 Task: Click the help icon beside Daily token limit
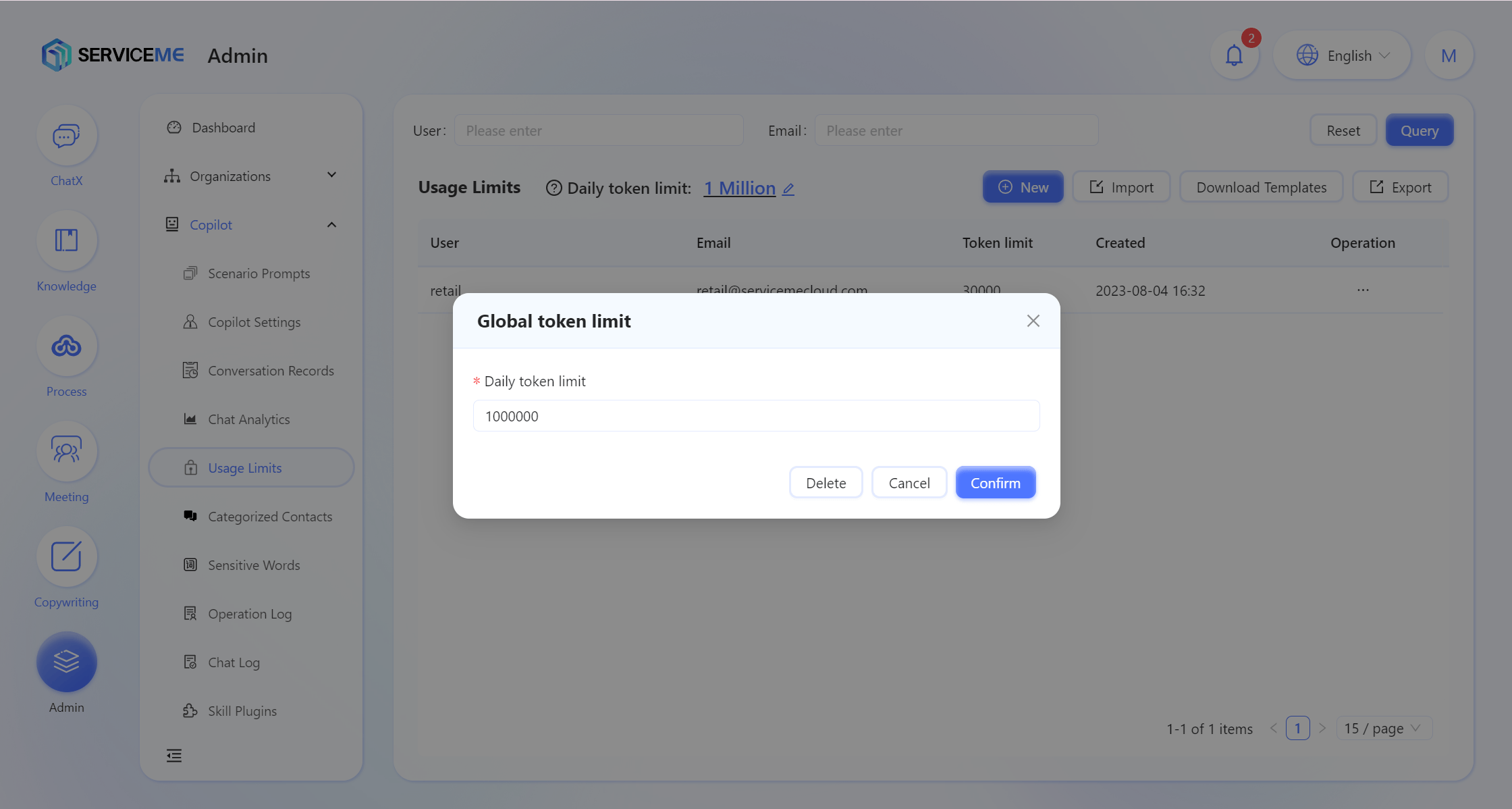point(553,188)
